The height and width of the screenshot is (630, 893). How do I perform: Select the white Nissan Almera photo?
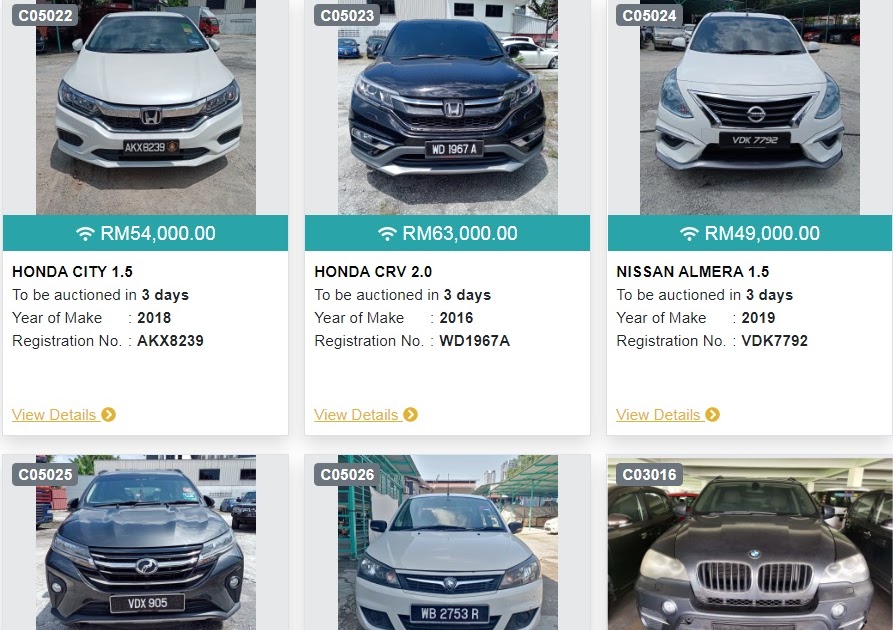tap(749, 107)
